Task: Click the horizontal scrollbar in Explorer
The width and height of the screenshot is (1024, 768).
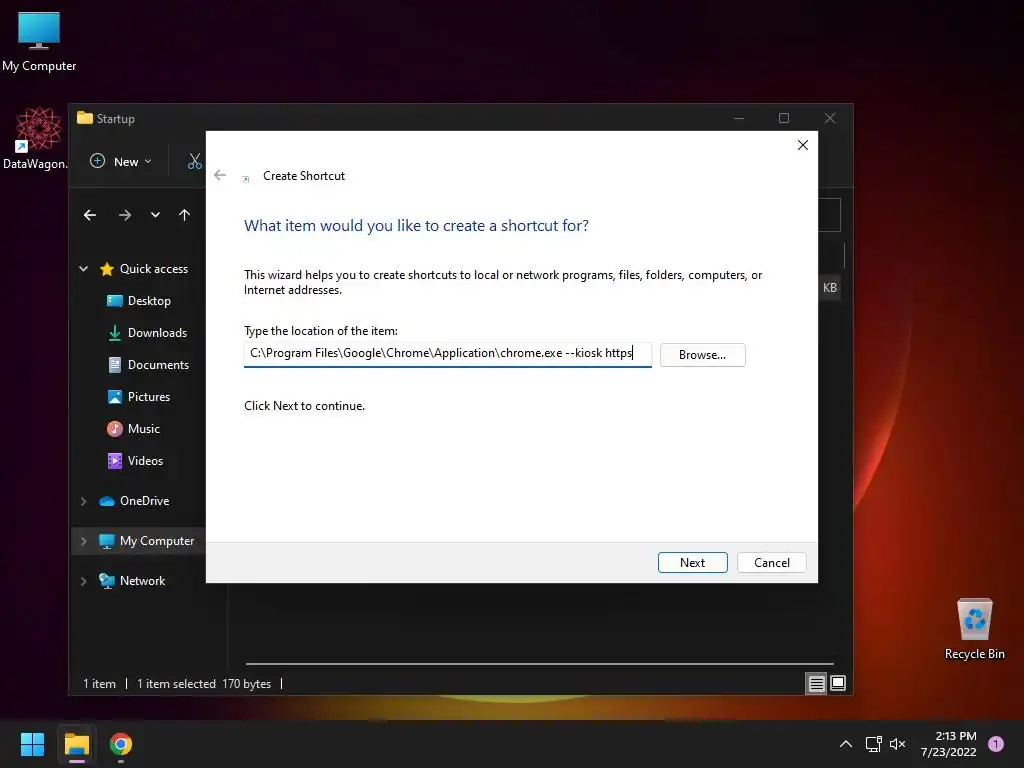Action: pyautogui.click(x=539, y=664)
